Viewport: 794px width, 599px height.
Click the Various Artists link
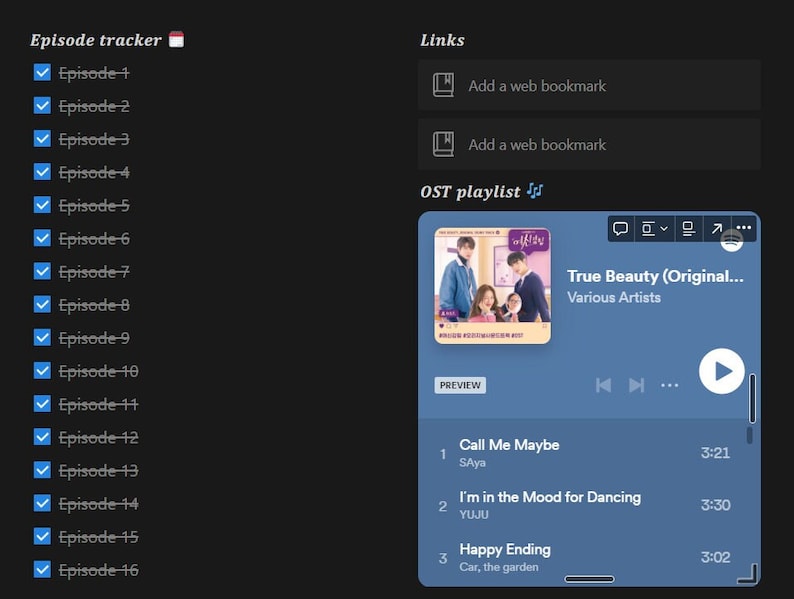(x=614, y=297)
